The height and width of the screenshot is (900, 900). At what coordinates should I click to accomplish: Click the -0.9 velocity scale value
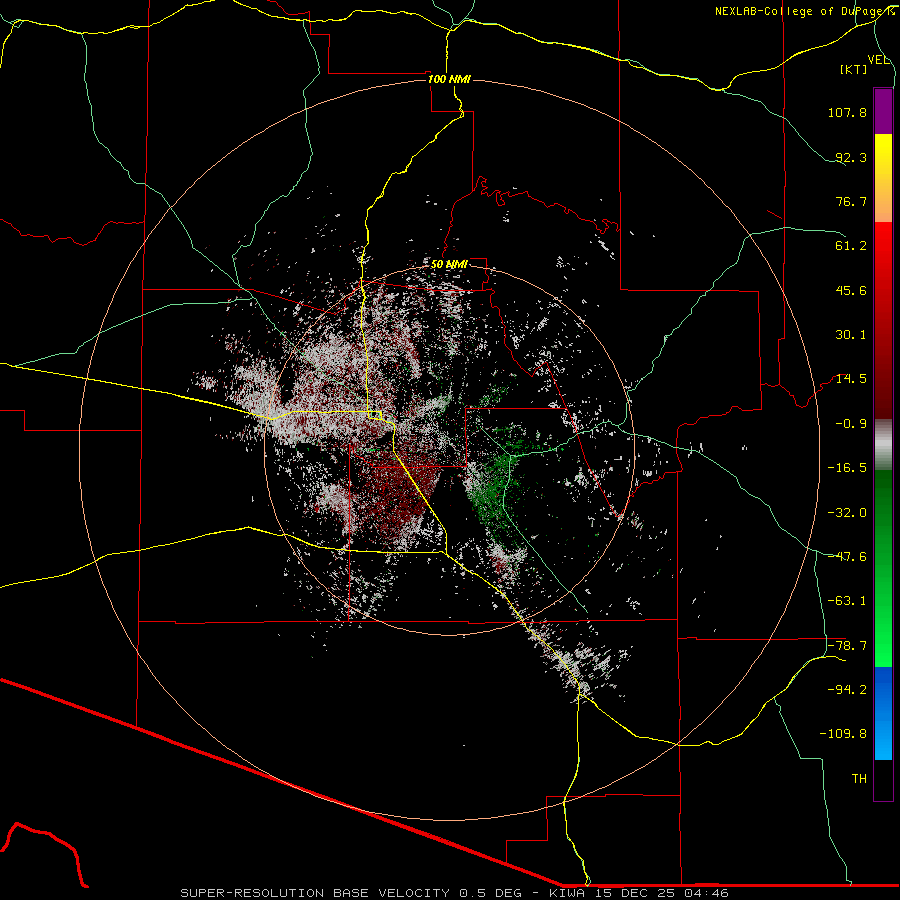(x=851, y=424)
